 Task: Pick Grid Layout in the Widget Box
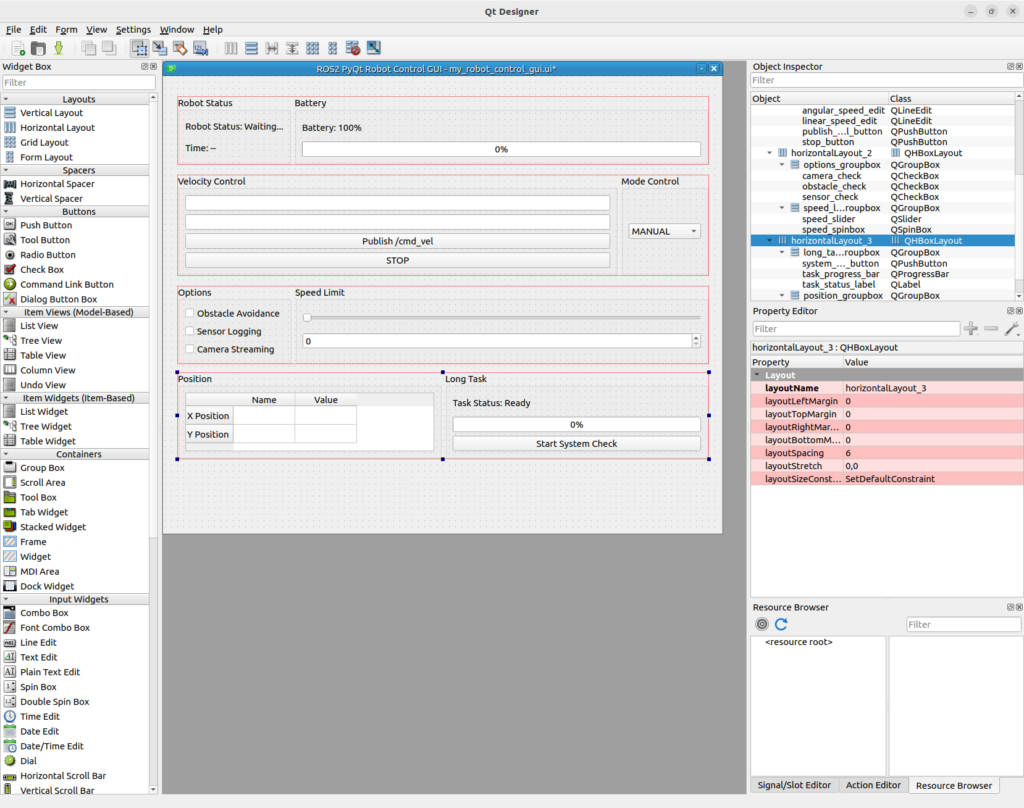(x=44, y=142)
